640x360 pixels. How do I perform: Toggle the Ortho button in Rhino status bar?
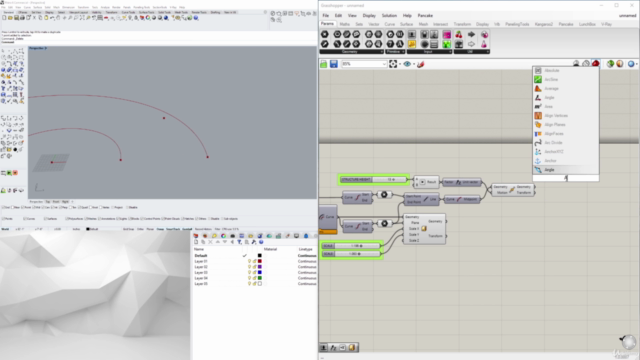[140, 229]
